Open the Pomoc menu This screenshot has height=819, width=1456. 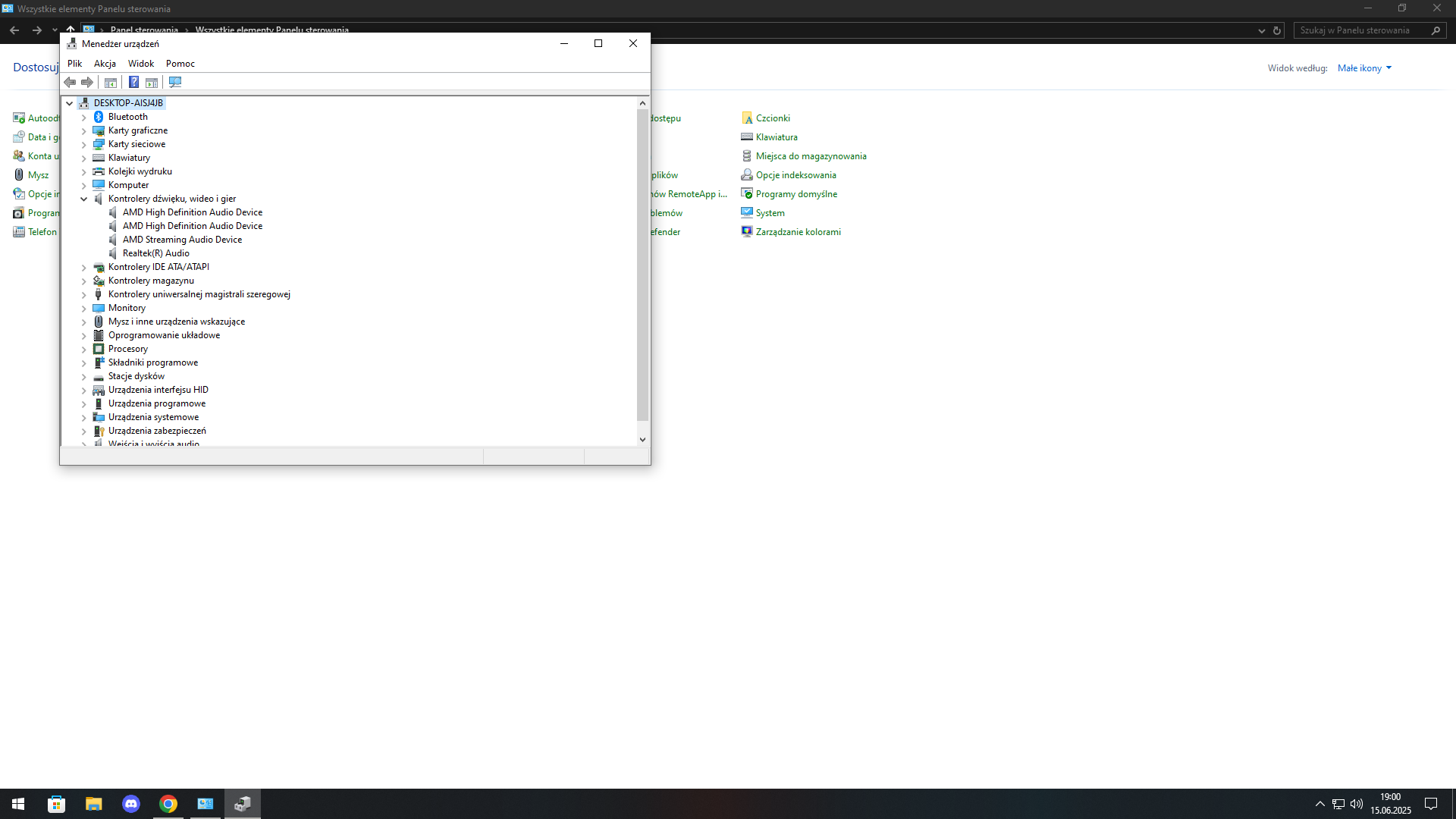(x=180, y=64)
